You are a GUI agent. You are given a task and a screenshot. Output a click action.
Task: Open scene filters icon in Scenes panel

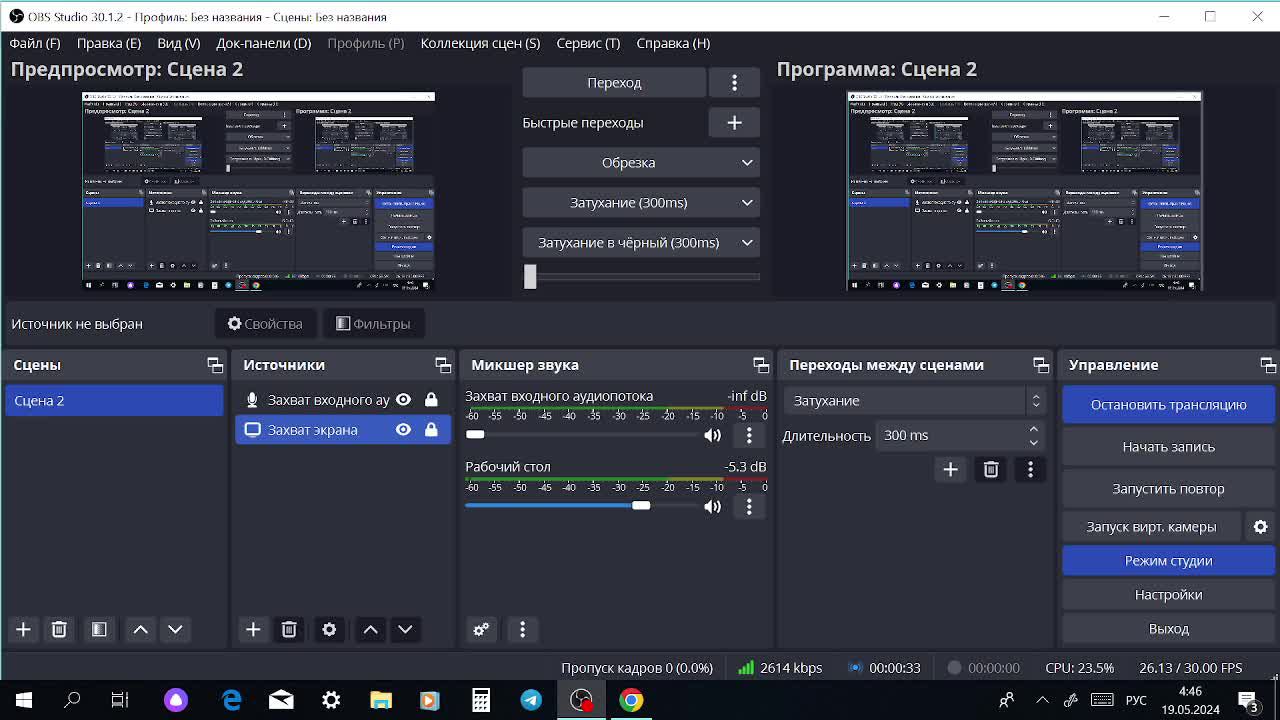[x=99, y=629]
